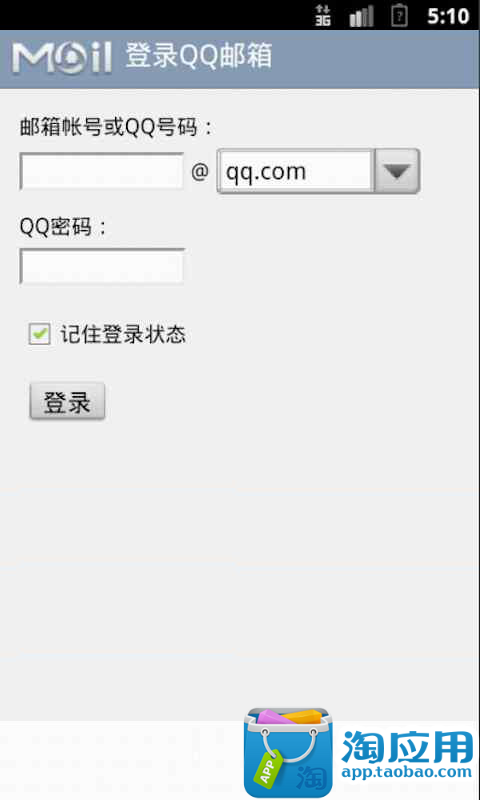This screenshot has height=800, width=480.
Task: Tap the @ symbol between fields
Action: tap(200, 172)
